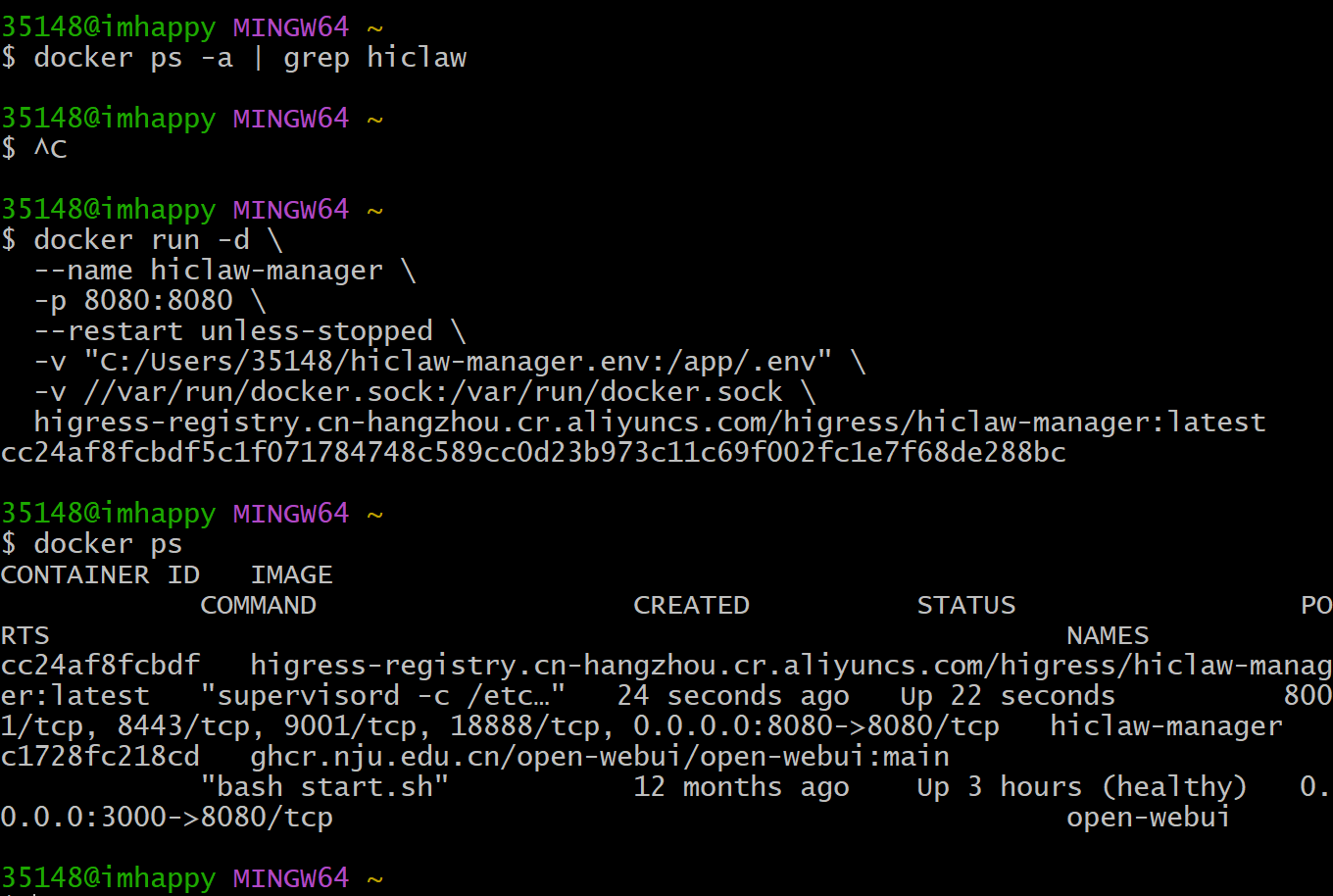Click the full container hash cc24af8fcbdf5c1f…
The image size is (1333, 896).
[533, 453]
